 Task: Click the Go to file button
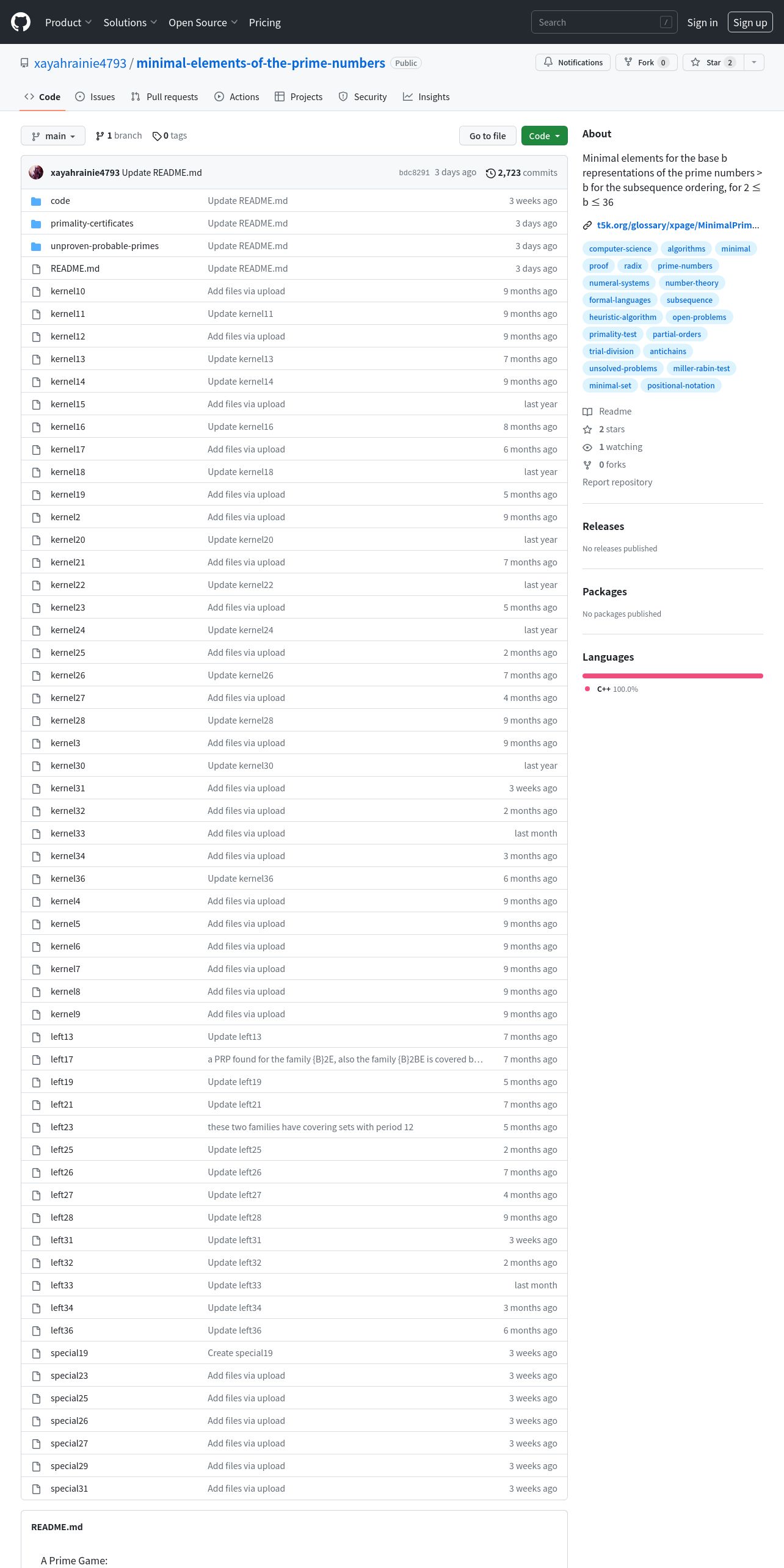[x=488, y=136]
